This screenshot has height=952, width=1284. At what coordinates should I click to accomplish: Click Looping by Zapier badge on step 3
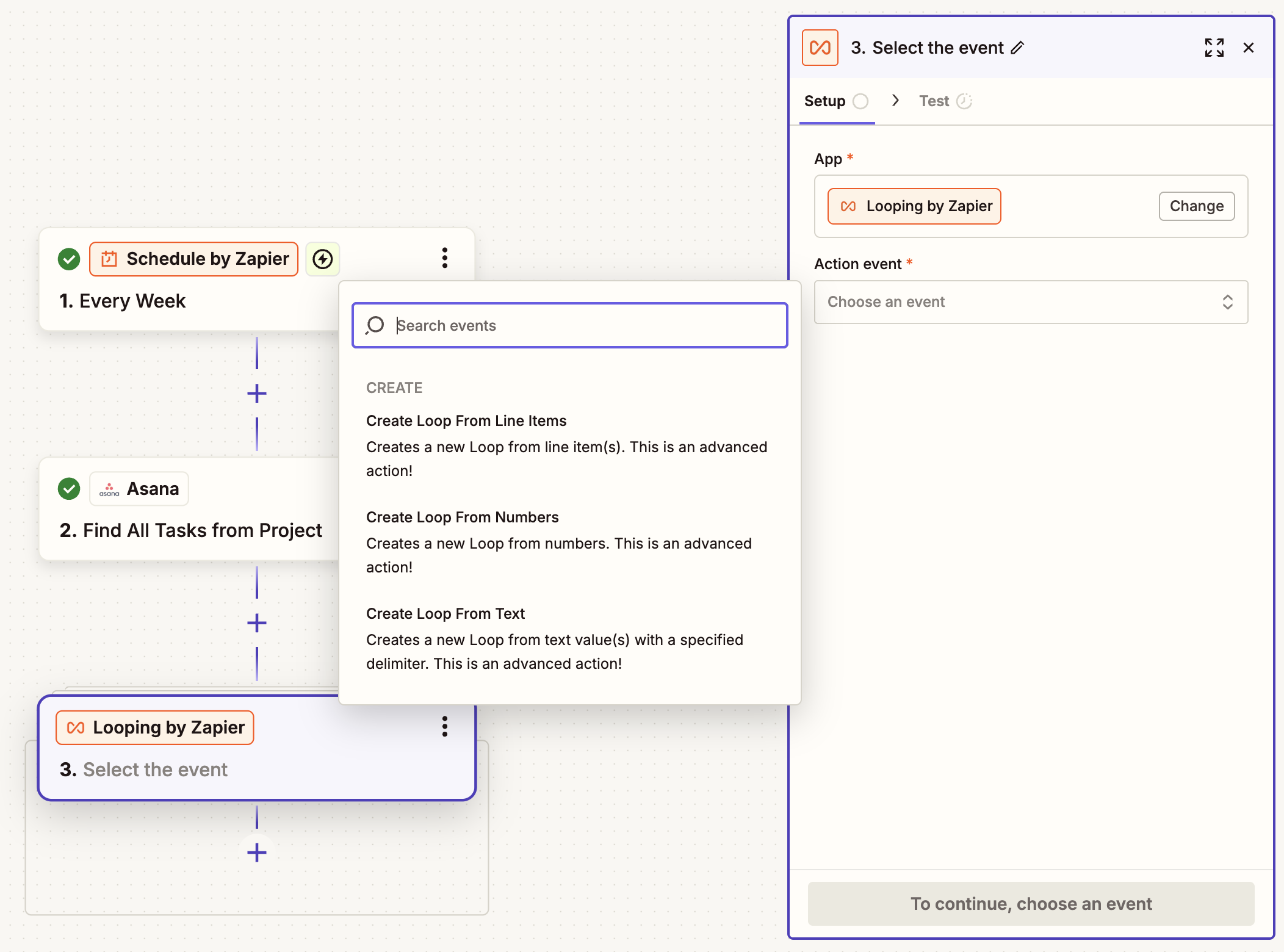click(155, 727)
